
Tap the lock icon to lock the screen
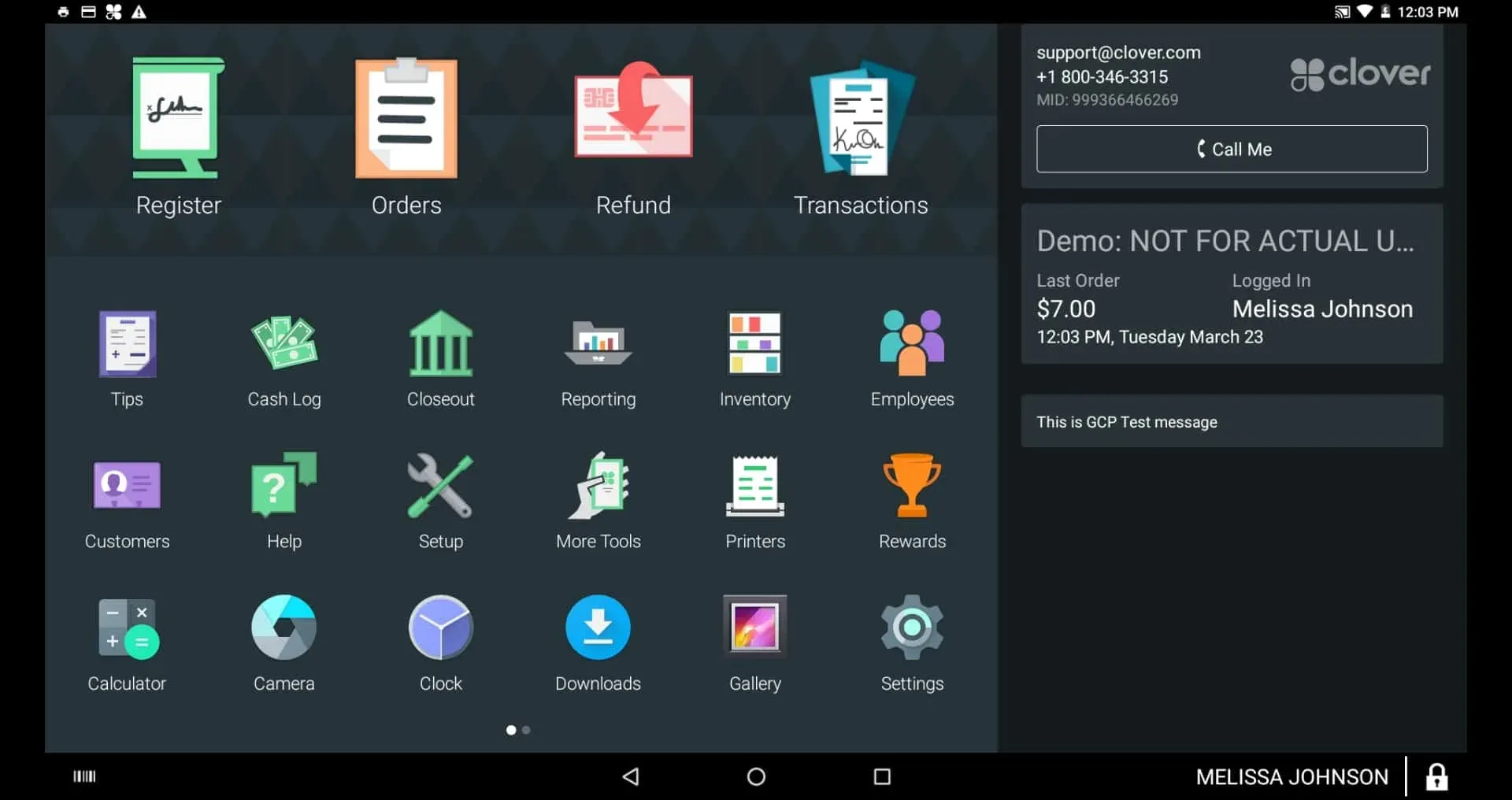coord(1437,777)
